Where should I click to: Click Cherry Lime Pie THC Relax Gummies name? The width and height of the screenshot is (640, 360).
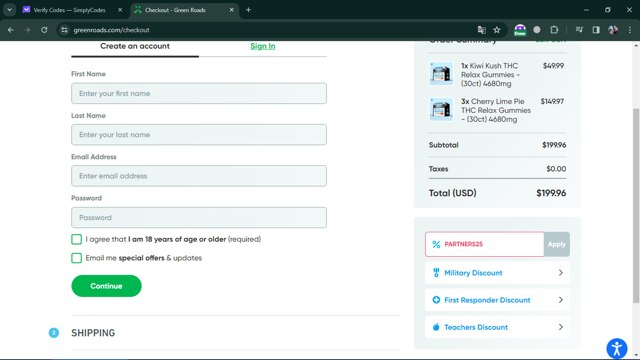click(496, 110)
